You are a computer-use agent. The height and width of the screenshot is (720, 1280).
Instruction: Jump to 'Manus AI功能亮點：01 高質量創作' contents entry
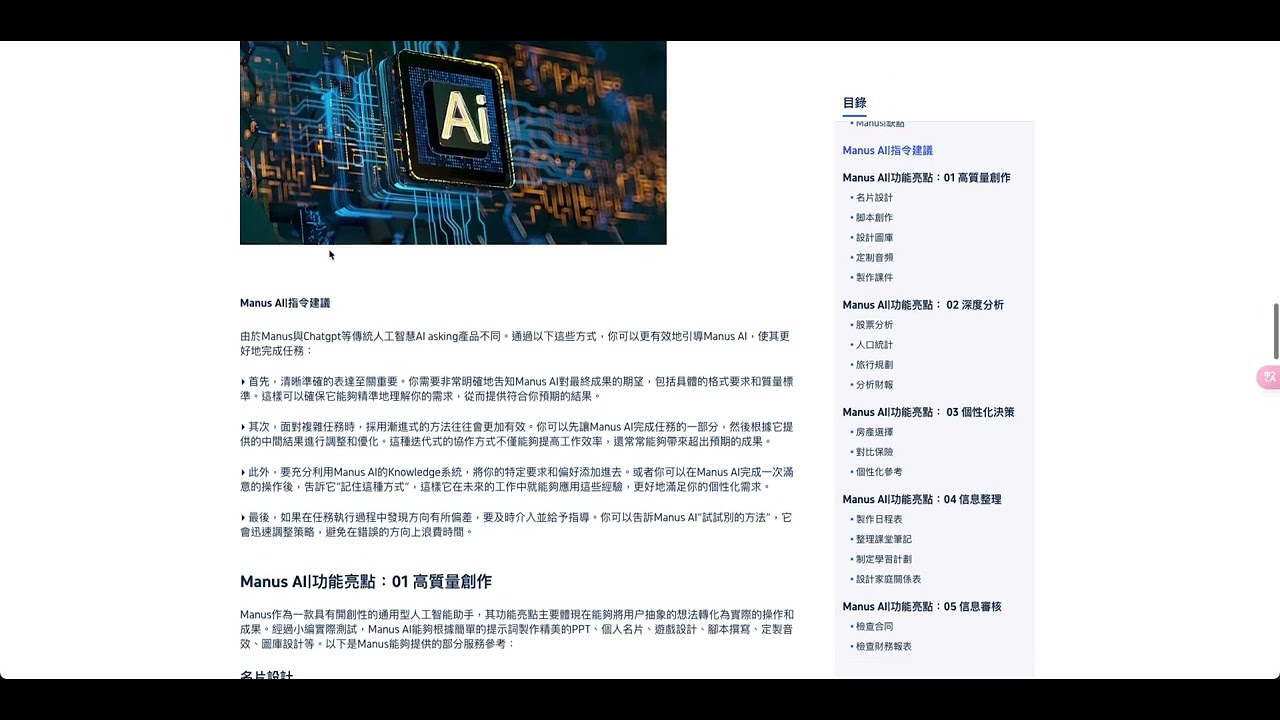(x=926, y=178)
